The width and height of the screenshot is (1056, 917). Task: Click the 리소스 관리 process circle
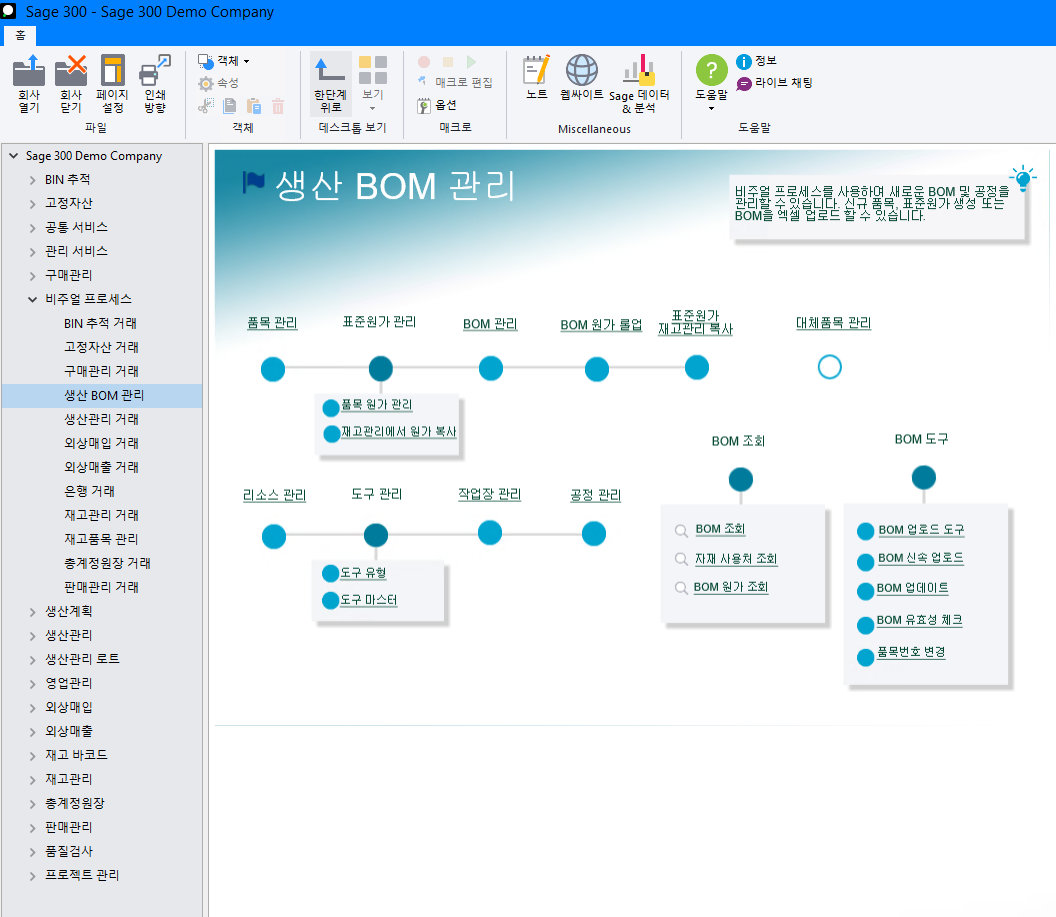pos(273,537)
